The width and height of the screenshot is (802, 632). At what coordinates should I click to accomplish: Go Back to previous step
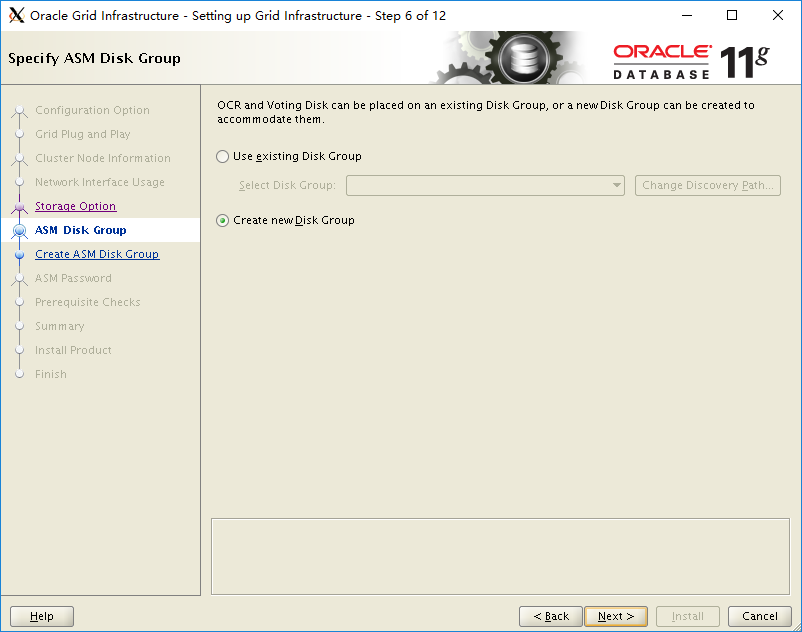550,616
